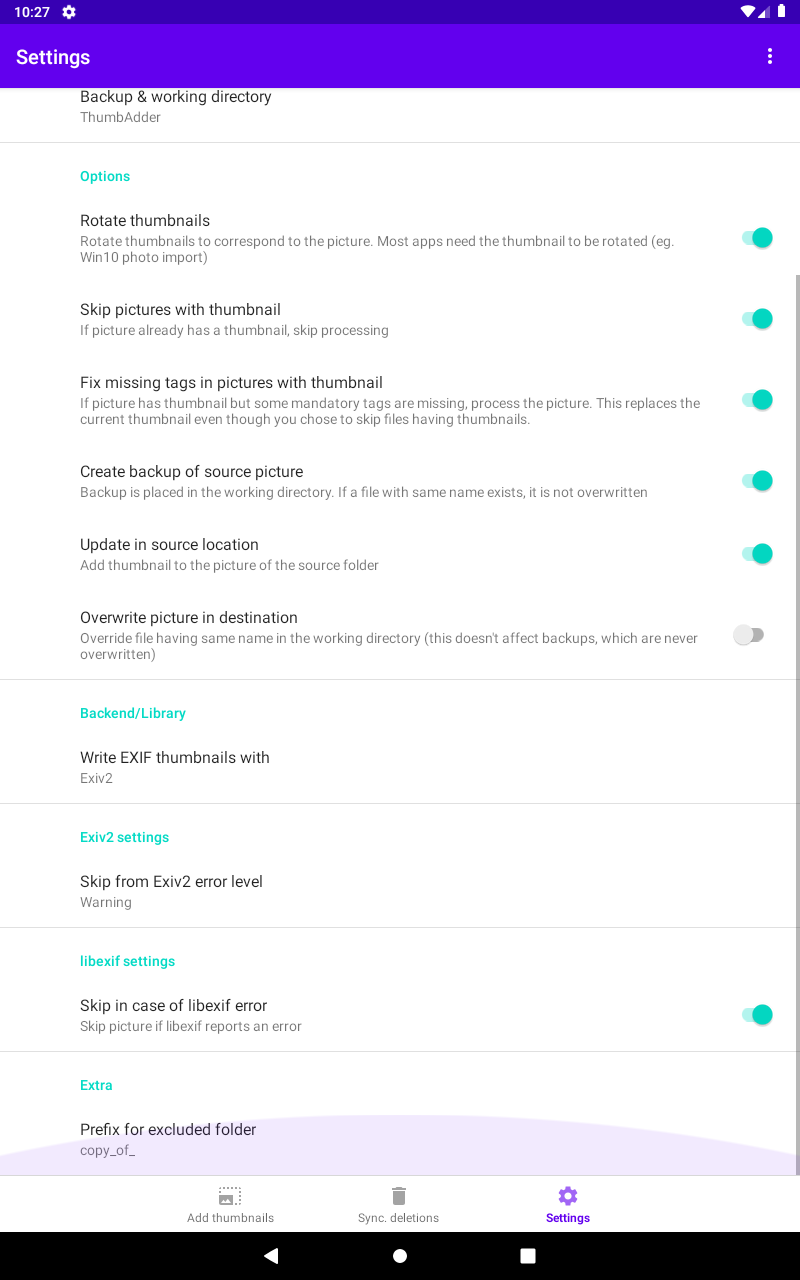Tap the status bar gear icon
This screenshot has width=800, height=1280.
point(69,12)
